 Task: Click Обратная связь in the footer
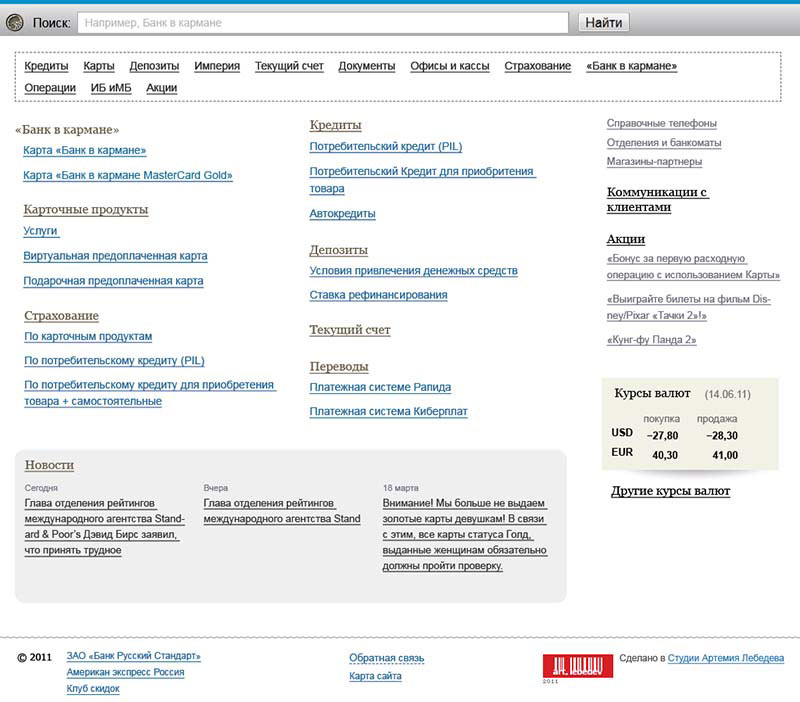click(x=386, y=658)
